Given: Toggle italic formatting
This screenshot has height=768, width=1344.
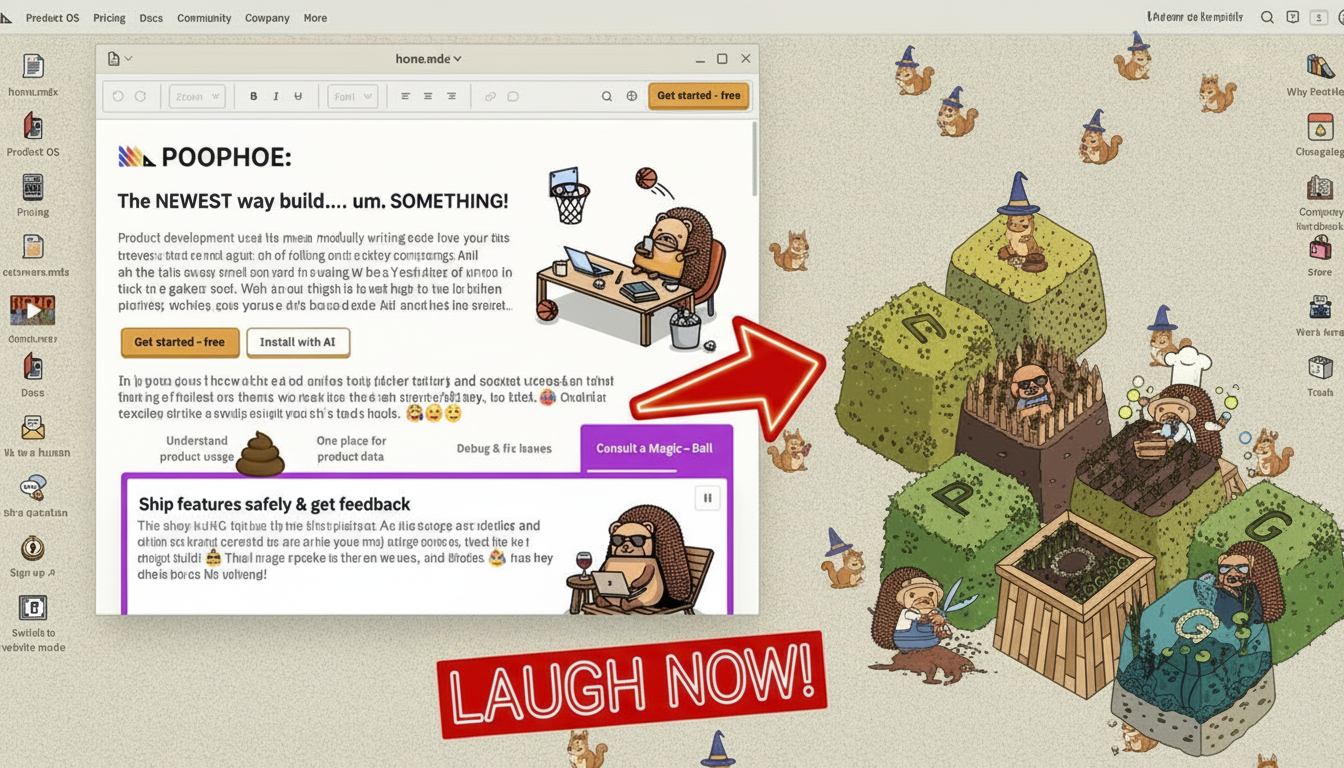Looking at the screenshot, I should coord(276,96).
